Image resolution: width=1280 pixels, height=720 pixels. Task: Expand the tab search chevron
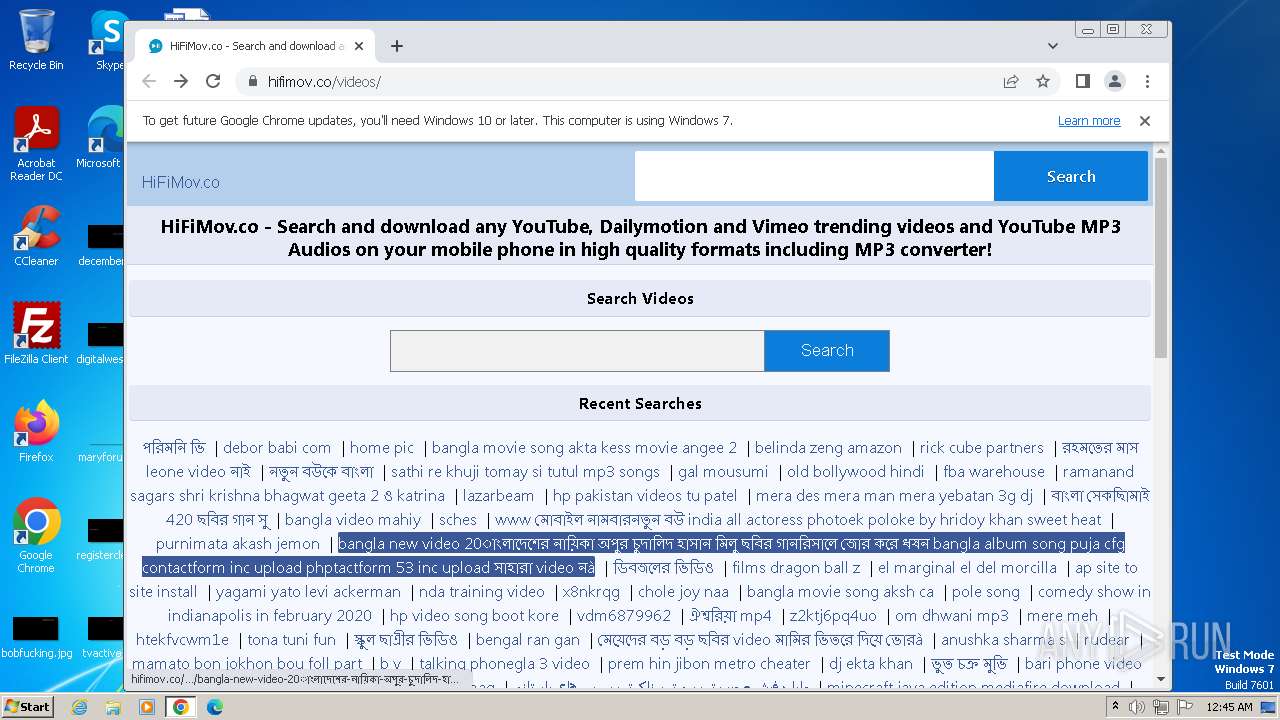click(x=1053, y=46)
